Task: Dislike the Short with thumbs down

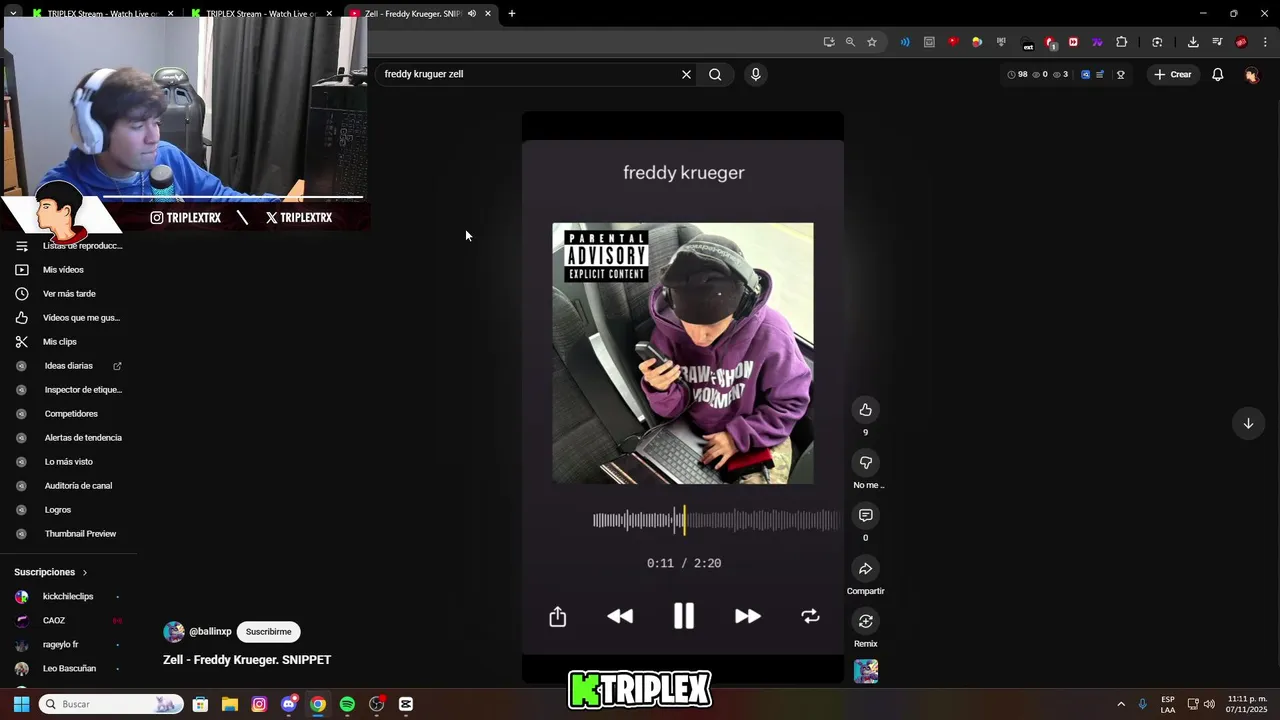Action: coord(865,463)
